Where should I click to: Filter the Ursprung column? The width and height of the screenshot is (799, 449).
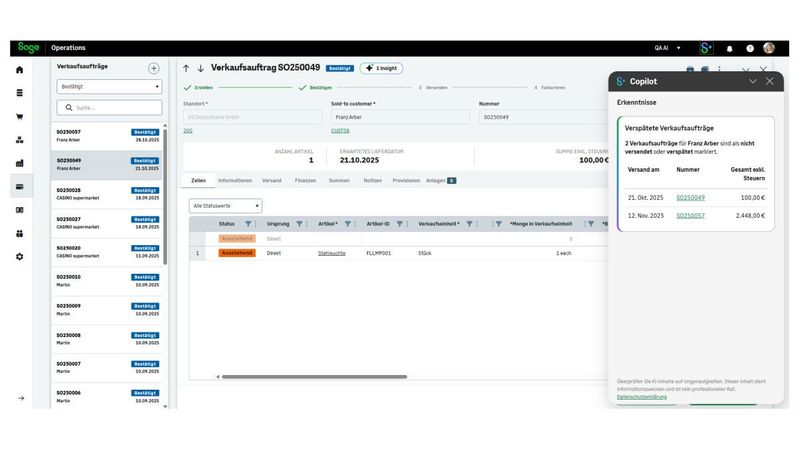[x=300, y=224]
